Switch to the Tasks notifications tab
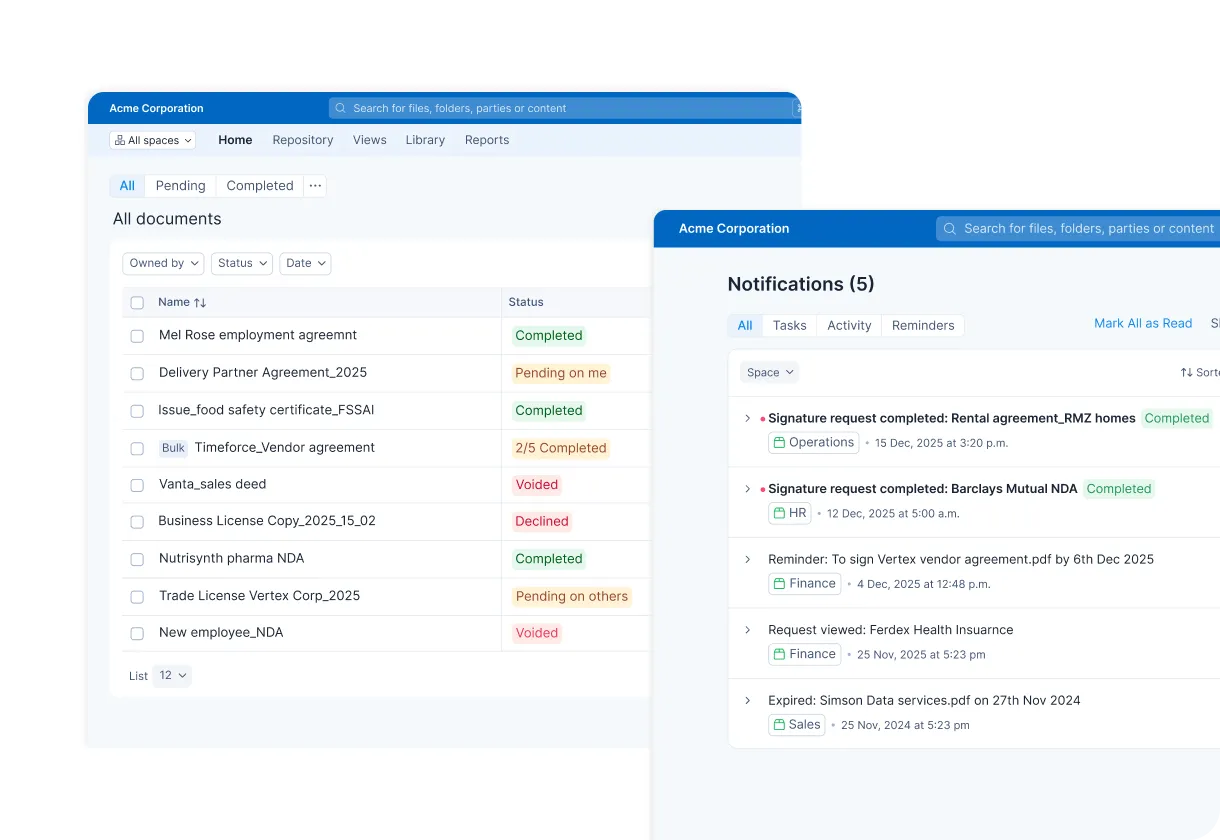Image resolution: width=1220 pixels, height=840 pixels. pyautogui.click(x=789, y=325)
